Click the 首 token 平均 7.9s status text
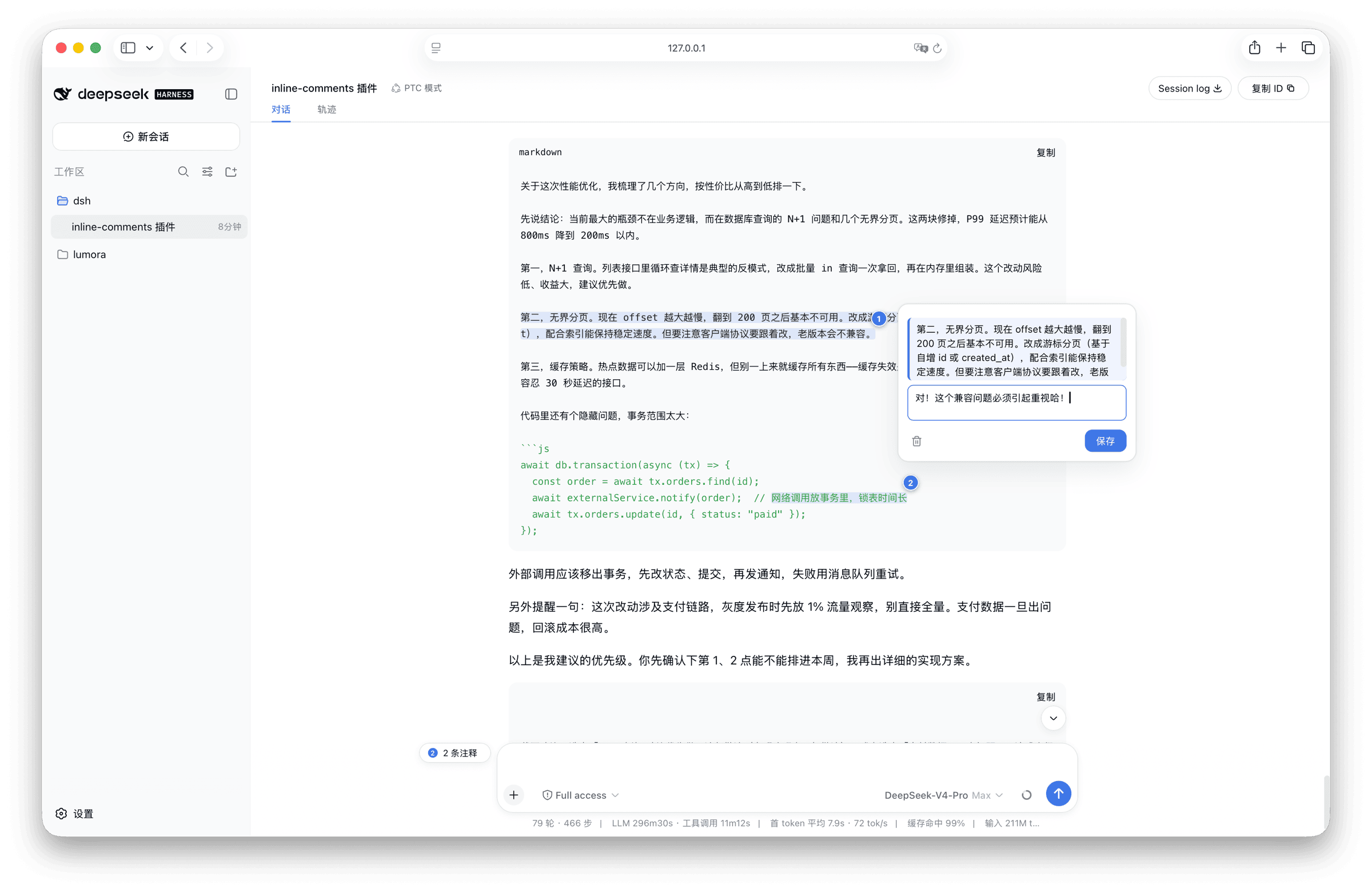Screen dimensions: 1372x892 [807, 823]
